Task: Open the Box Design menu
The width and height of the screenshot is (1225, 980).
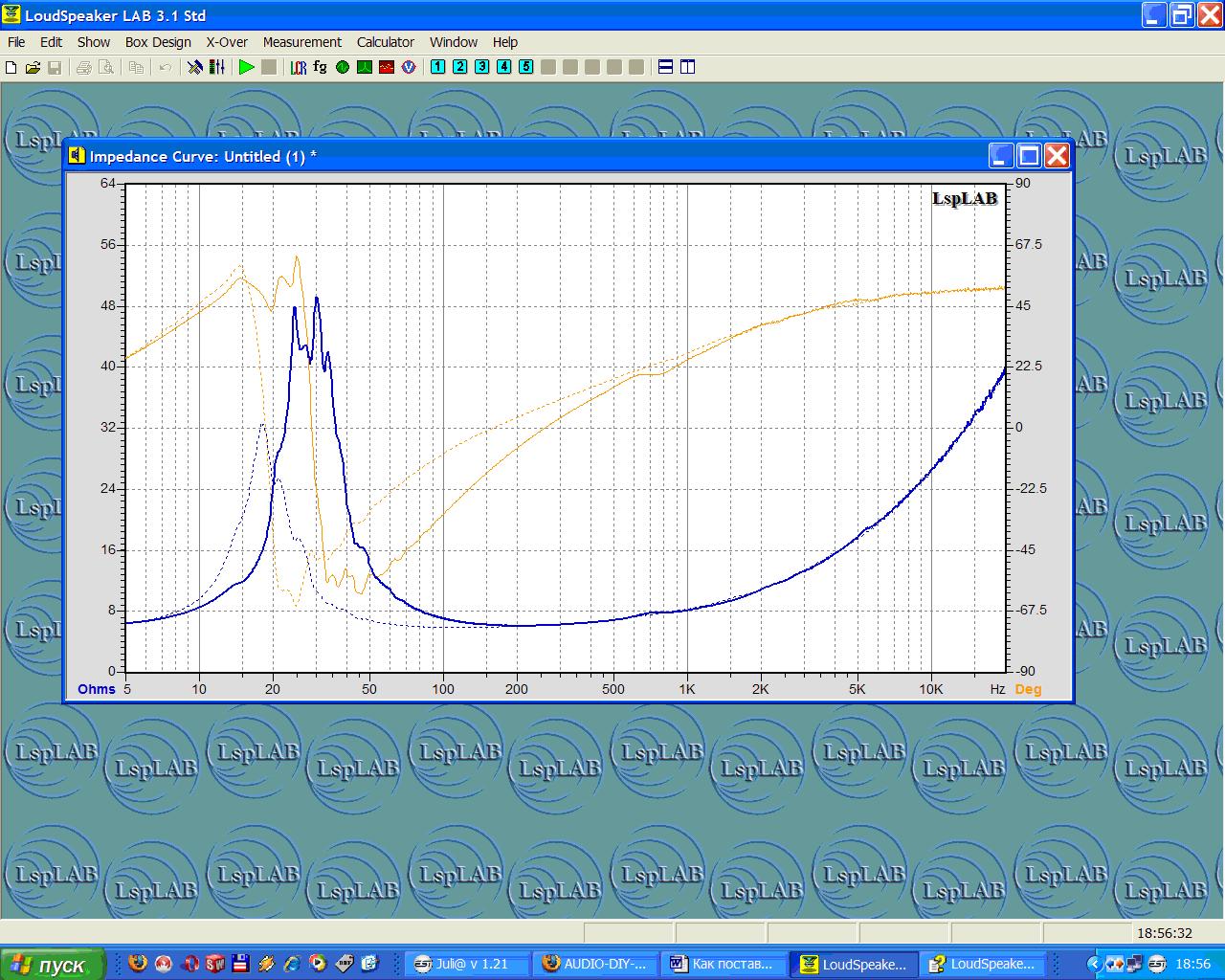Action: coord(158,42)
